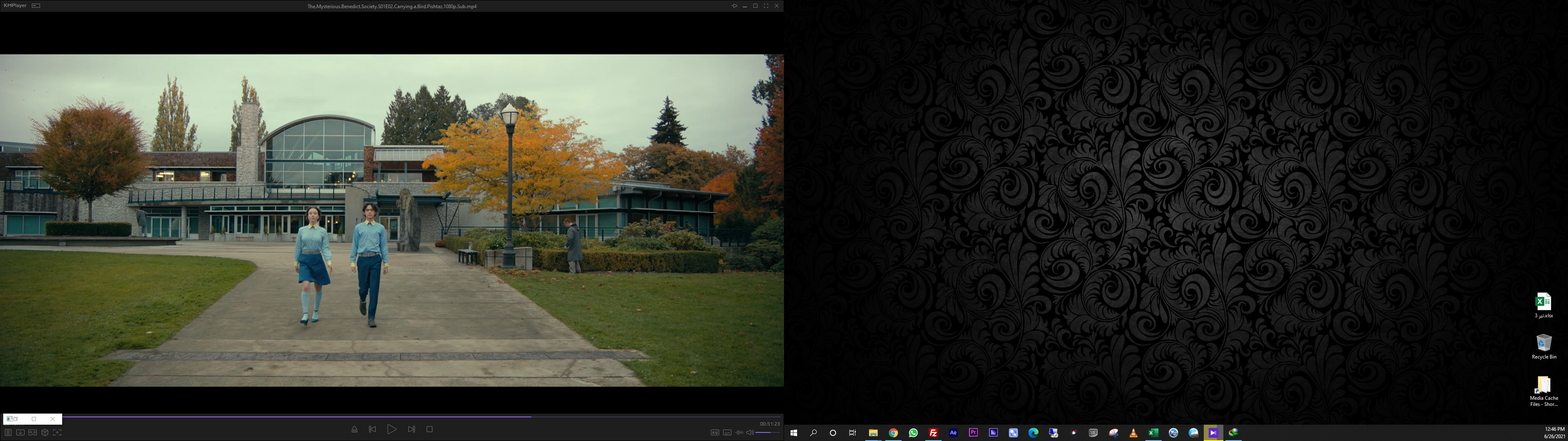
Task: Click the screen capture focus icon
Action: pyautogui.click(x=57, y=432)
